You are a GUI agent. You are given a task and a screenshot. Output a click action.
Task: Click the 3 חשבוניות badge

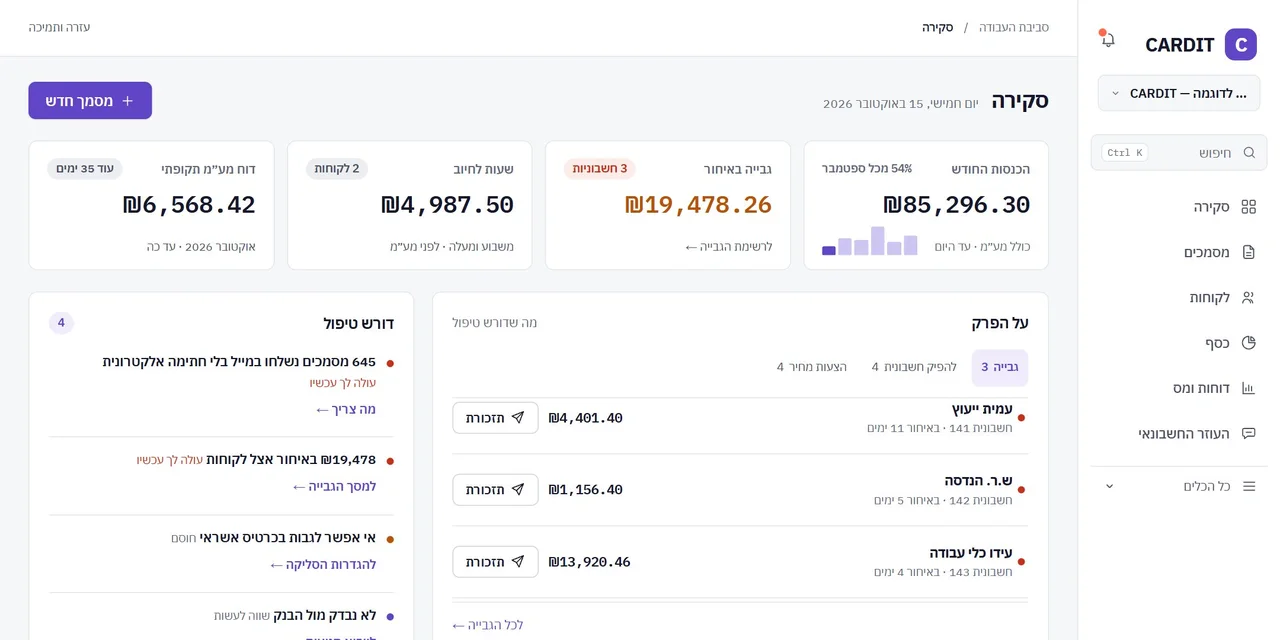(600, 168)
